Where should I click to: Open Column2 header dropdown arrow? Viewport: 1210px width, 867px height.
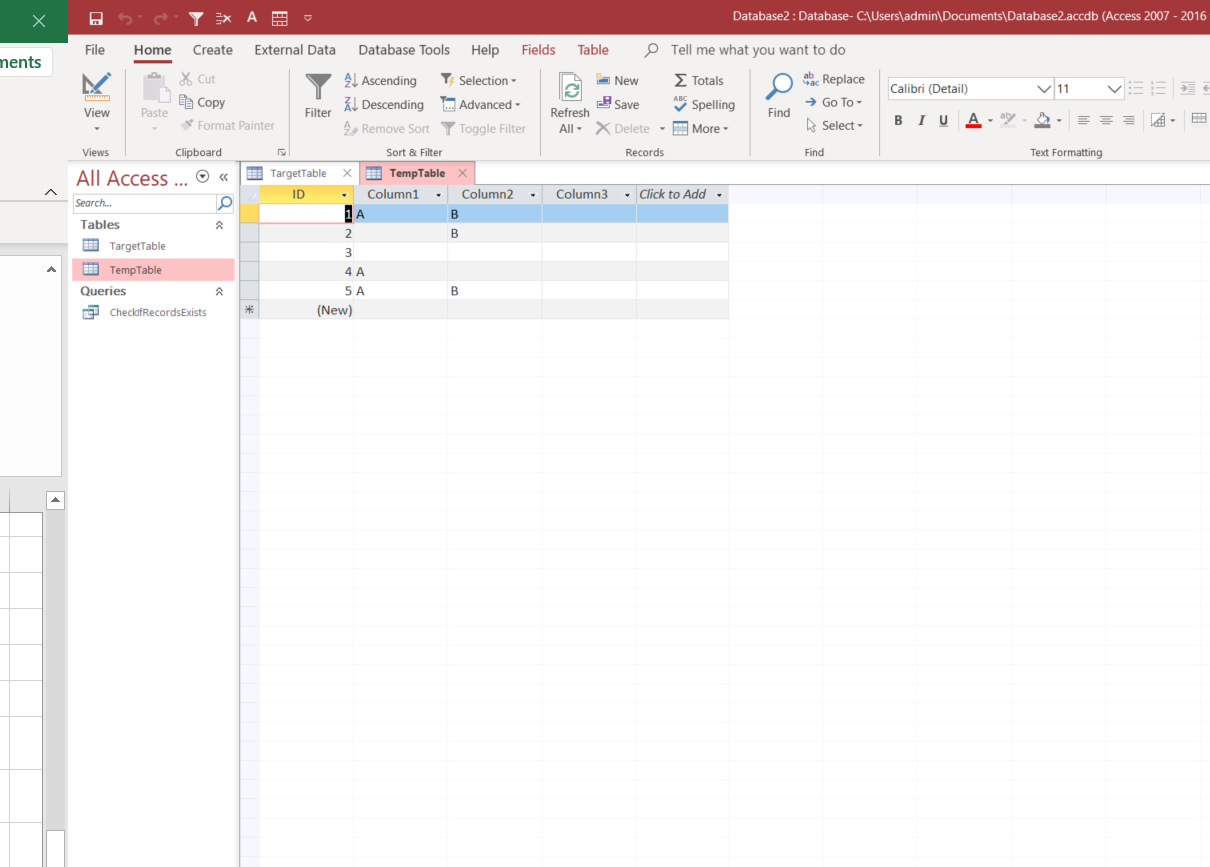click(x=533, y=195)
